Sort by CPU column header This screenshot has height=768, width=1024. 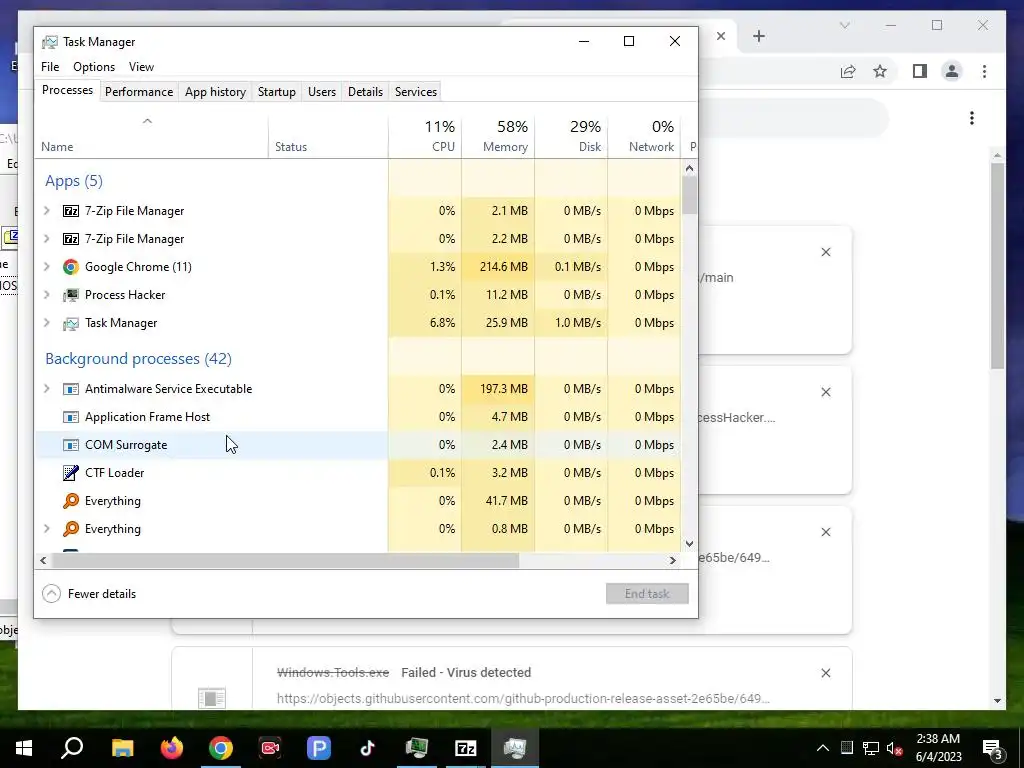click(x=425, y=136)
